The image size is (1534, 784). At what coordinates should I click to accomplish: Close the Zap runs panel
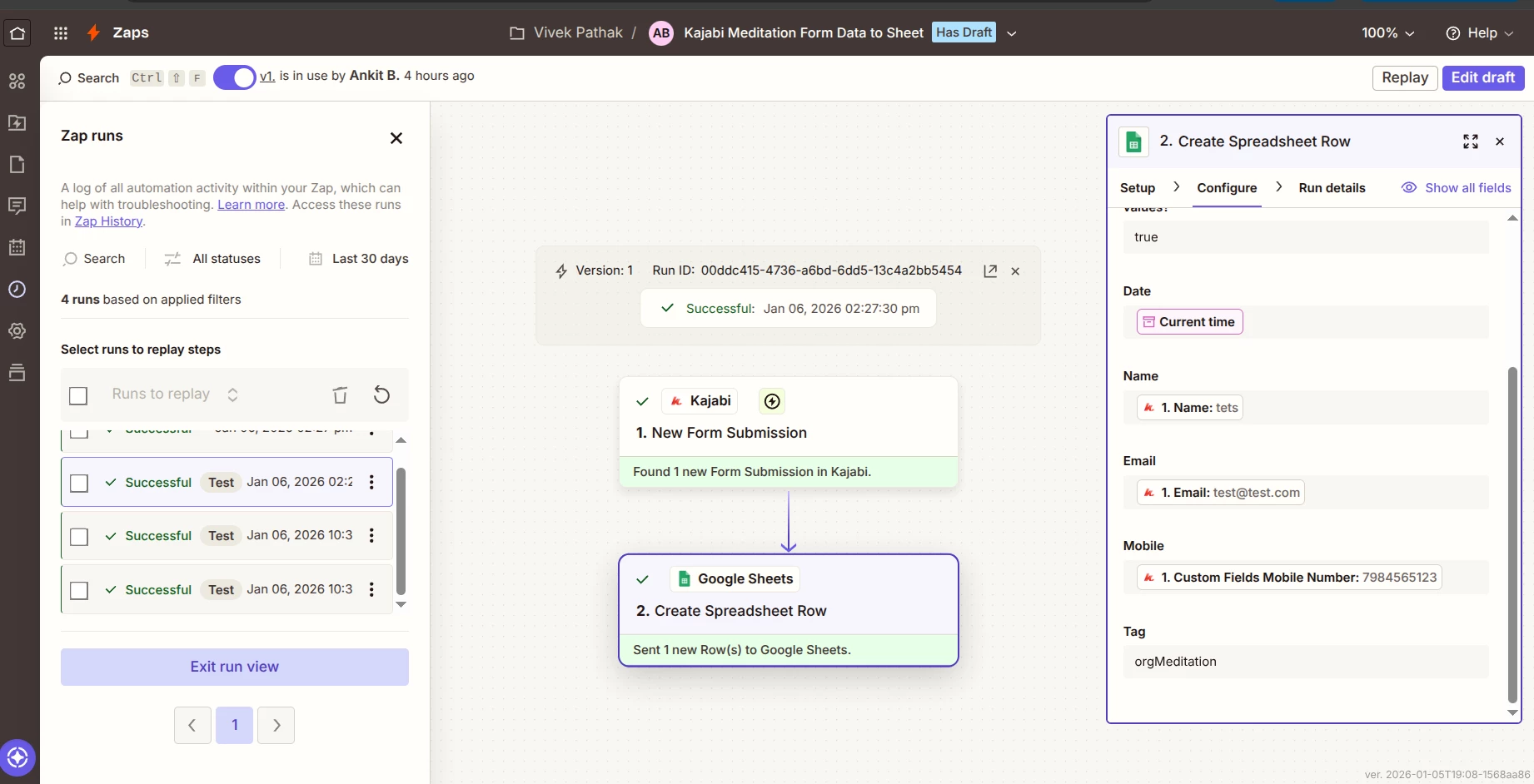click(396, 138)
